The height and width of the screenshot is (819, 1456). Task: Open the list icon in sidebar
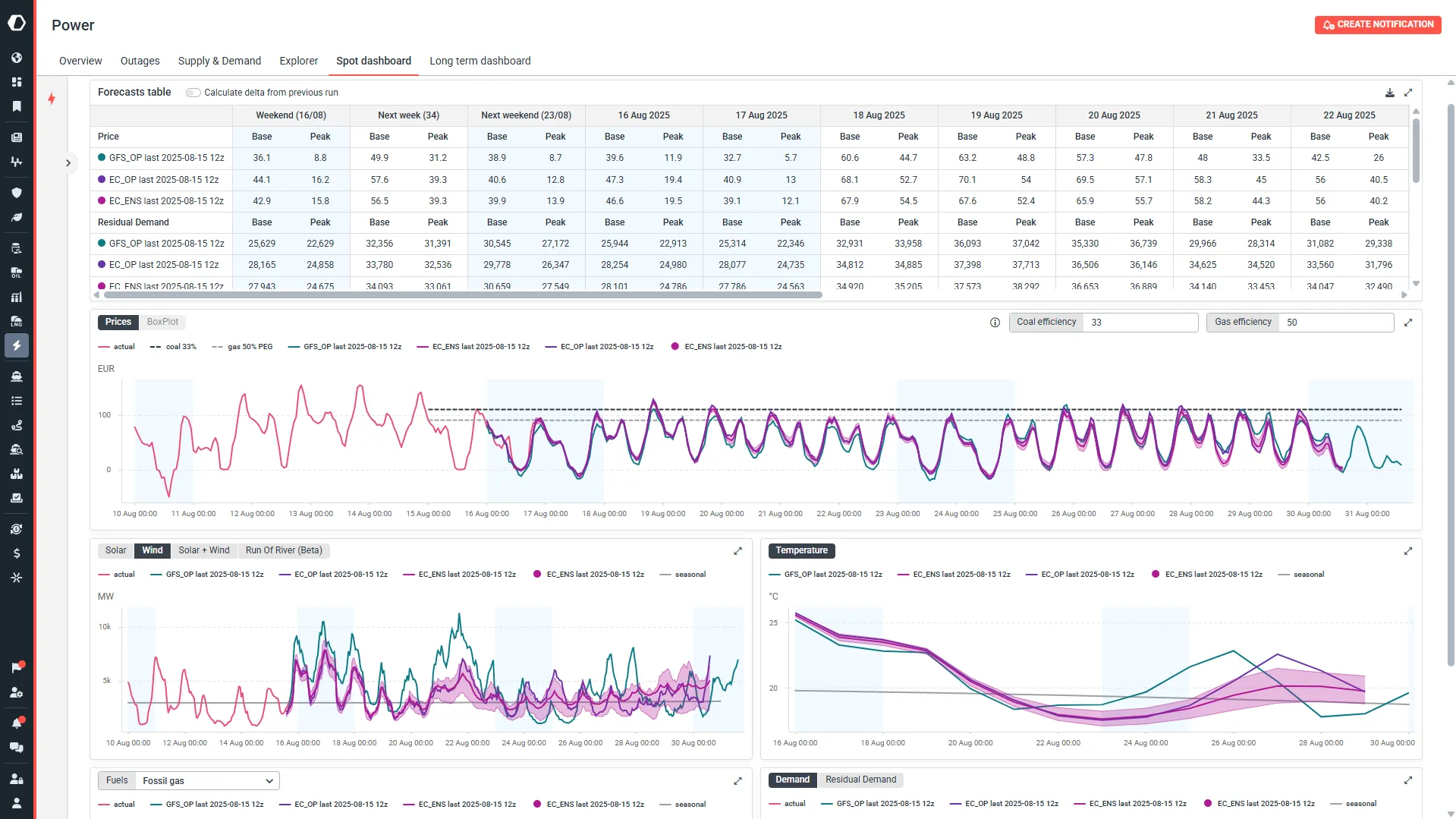(x=17, y=401)
